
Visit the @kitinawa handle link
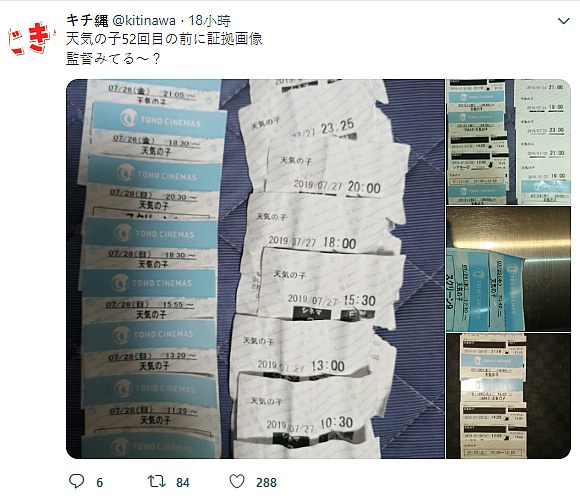(144, 20)
